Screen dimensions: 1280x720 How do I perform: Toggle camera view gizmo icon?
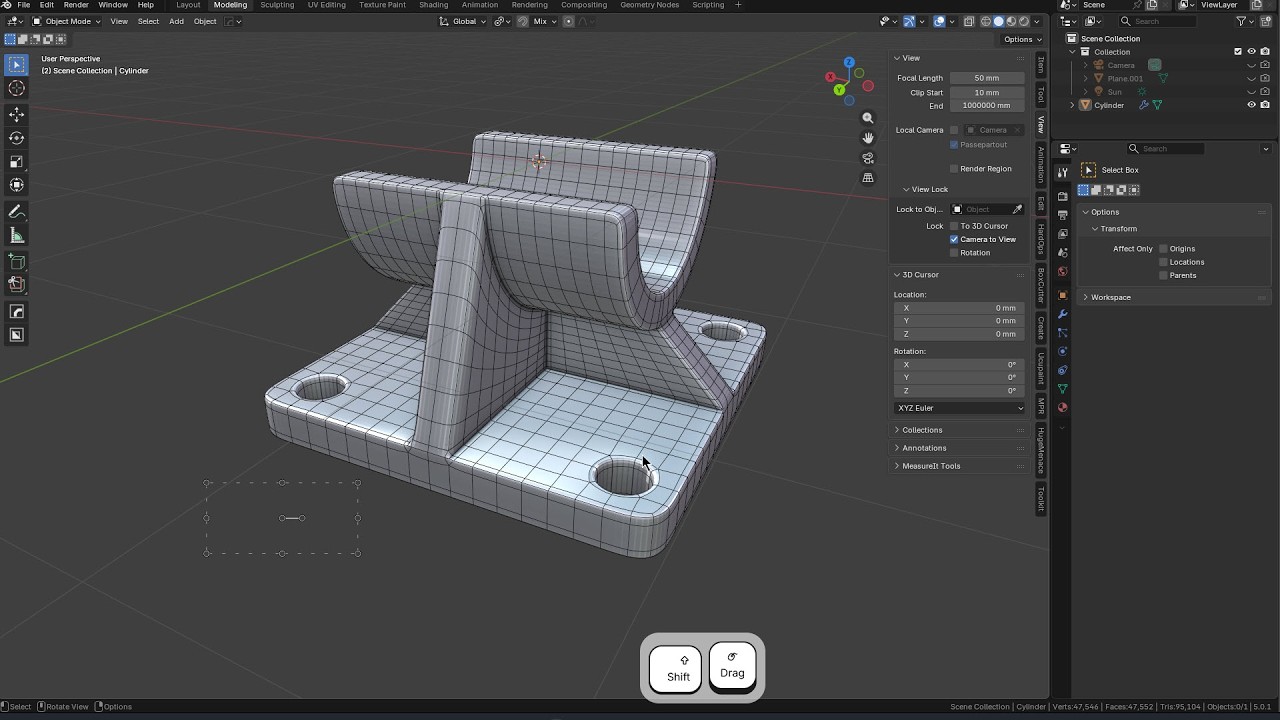click(868, 158)
